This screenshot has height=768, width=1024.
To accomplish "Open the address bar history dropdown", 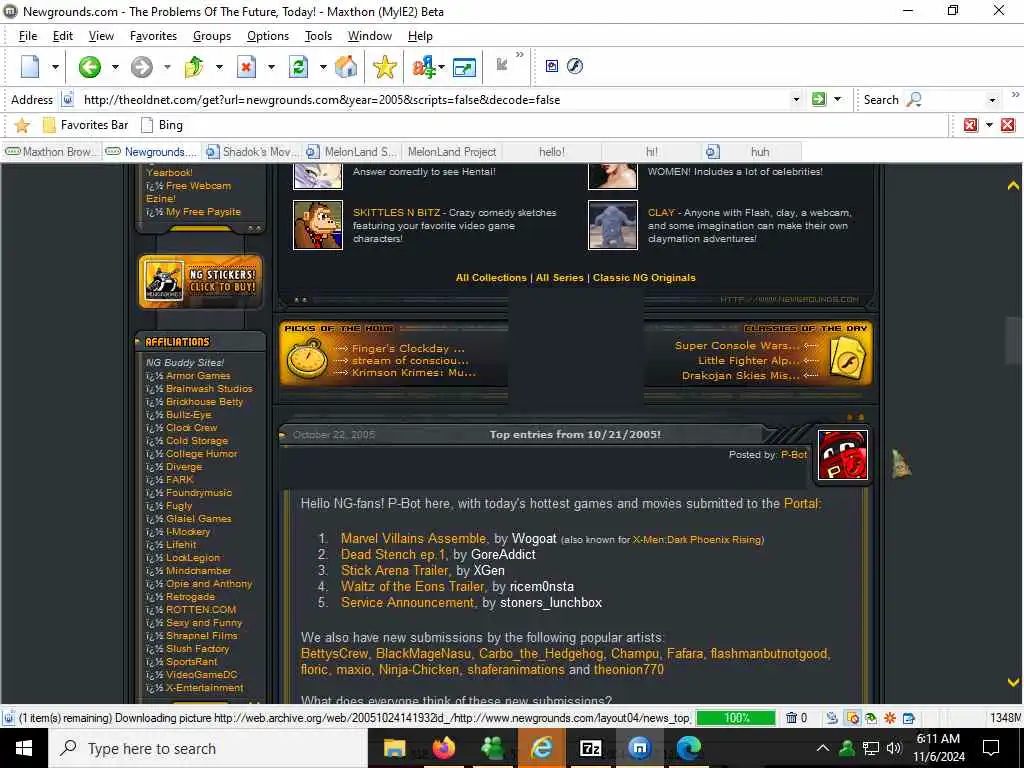I will coord(796,100).
